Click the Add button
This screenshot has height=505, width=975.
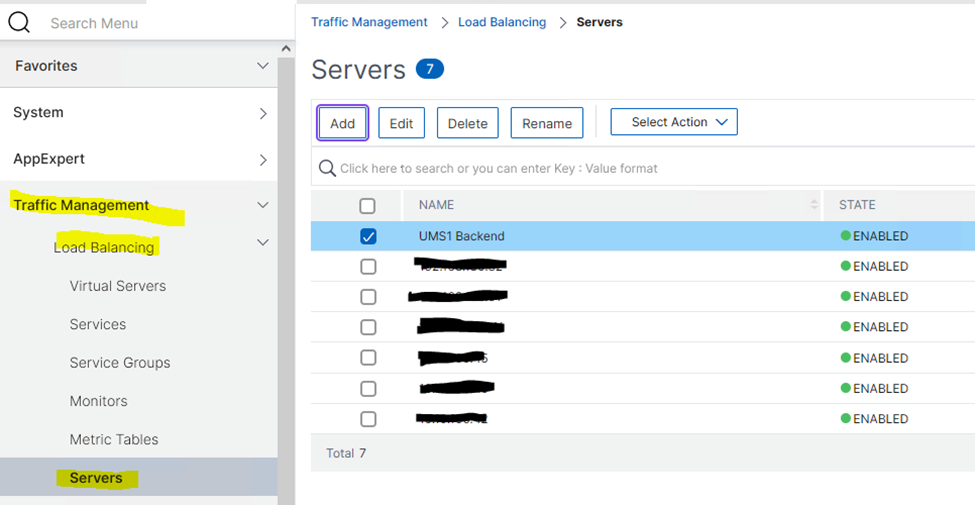point(343,123)
